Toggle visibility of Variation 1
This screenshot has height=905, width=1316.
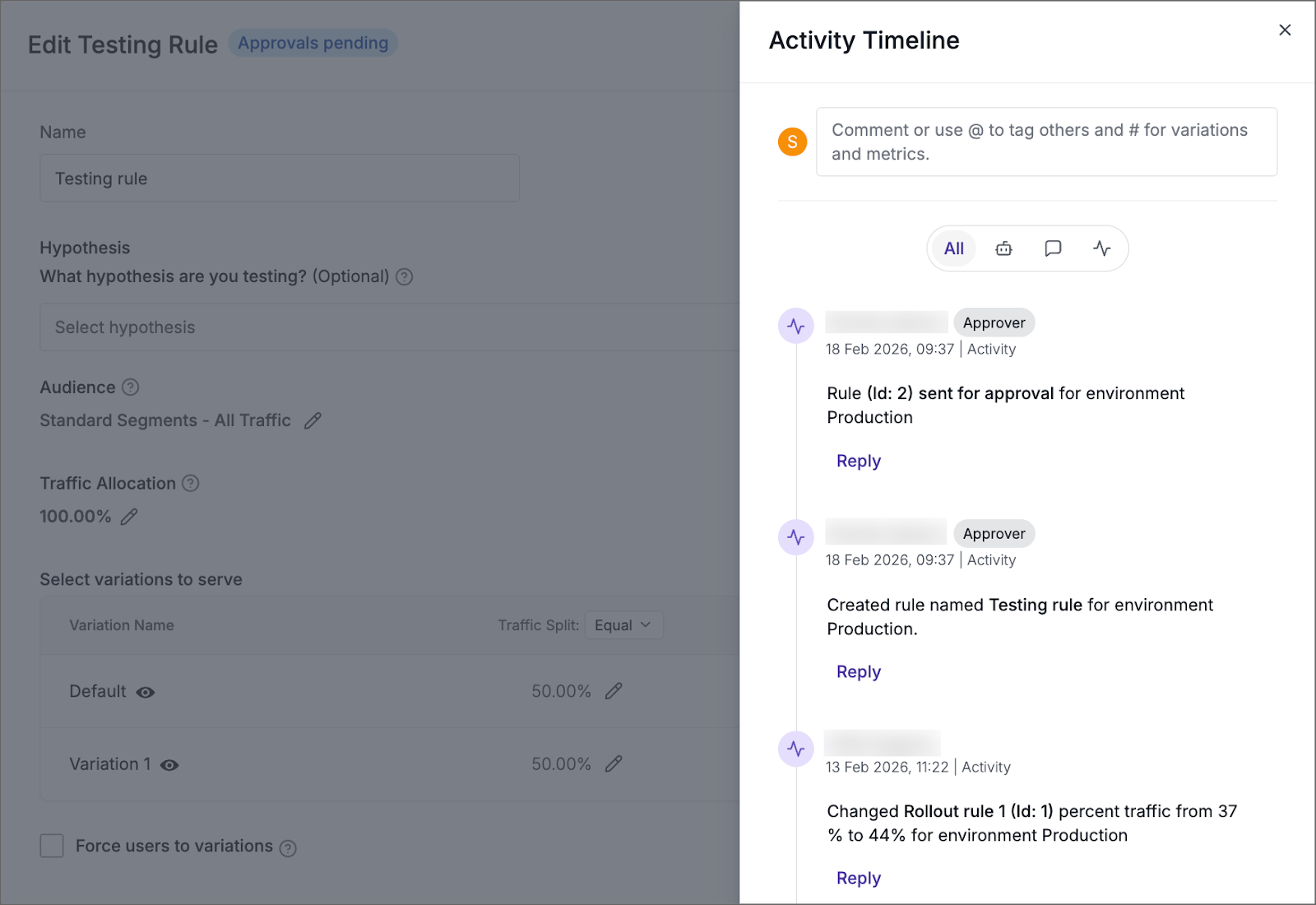click(x=169, y=765)
